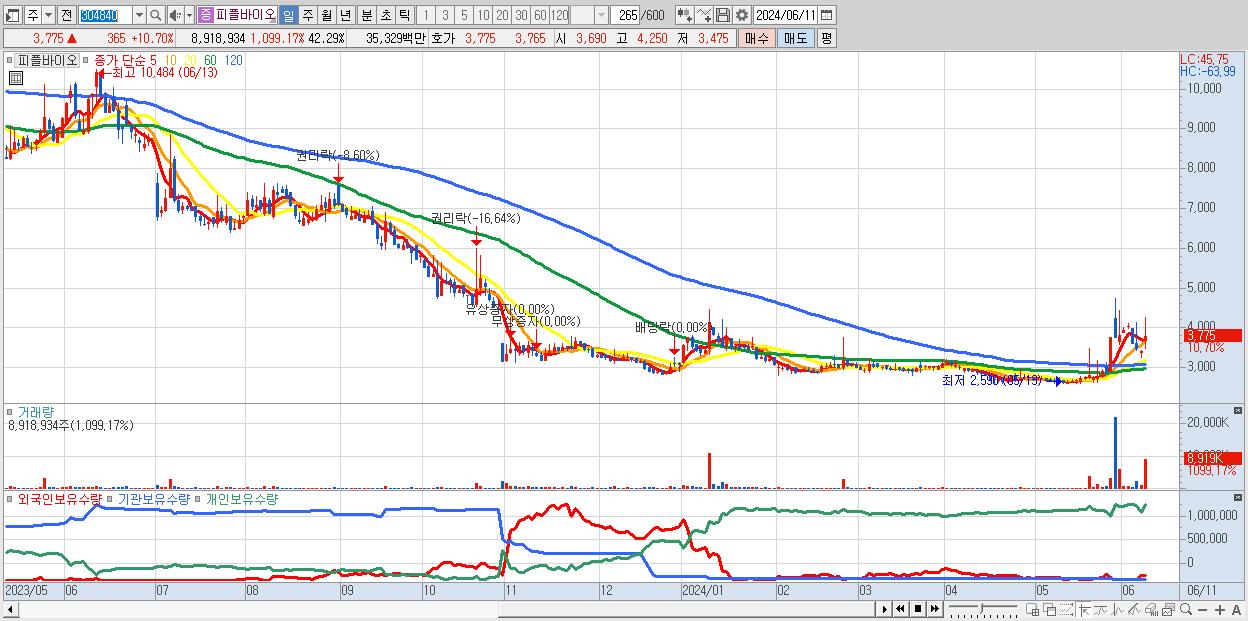This screenshot has height=621, width=1248.
Task: Click the play button in replay controls
Action: 885,609
